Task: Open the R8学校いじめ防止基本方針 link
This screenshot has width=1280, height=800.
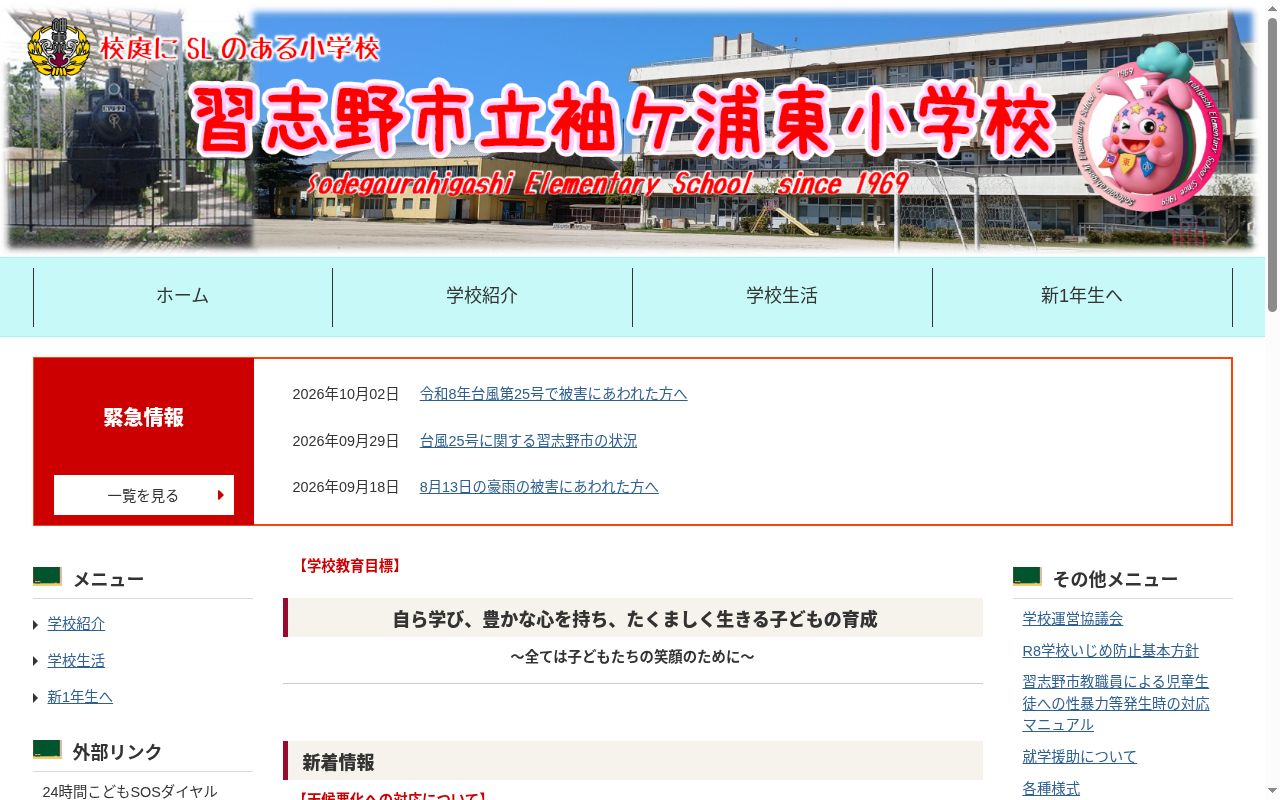Action: 1110,651
